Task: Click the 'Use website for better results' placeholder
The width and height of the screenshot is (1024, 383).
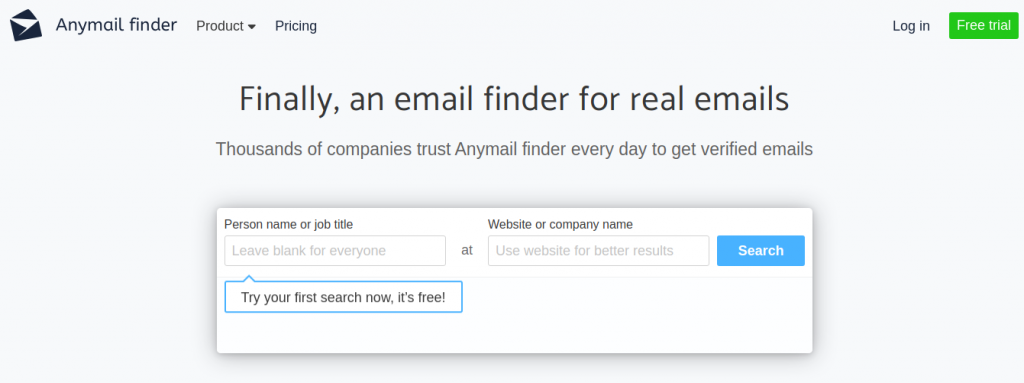Action: (x=584, y=251)
